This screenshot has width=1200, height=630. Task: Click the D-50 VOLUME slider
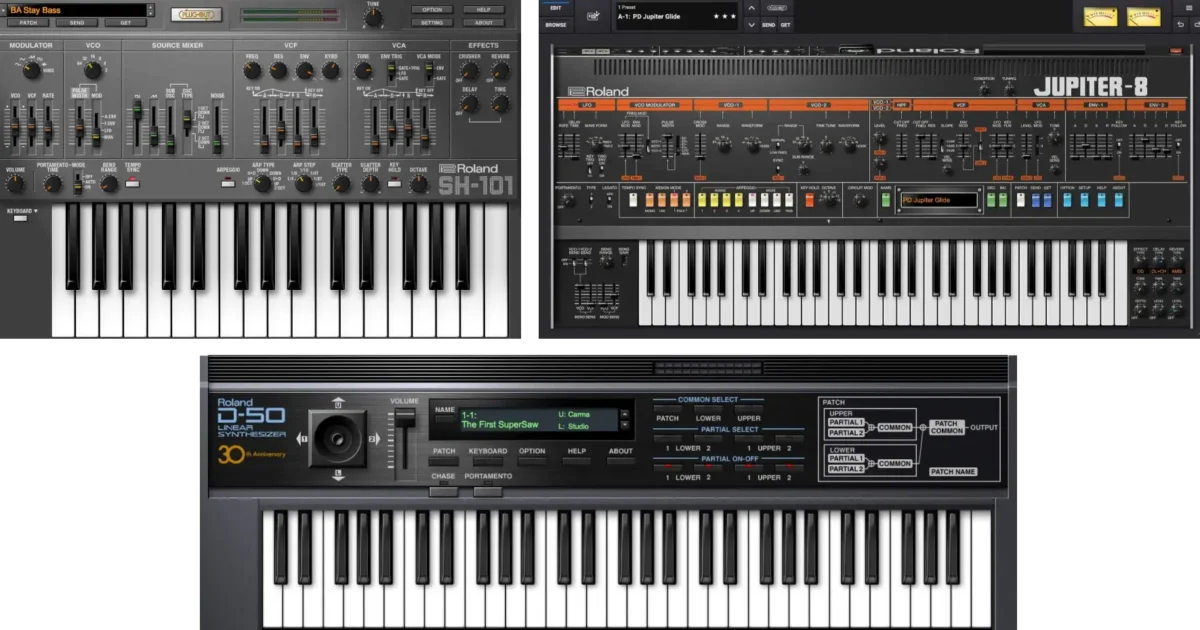pos(404,420)
